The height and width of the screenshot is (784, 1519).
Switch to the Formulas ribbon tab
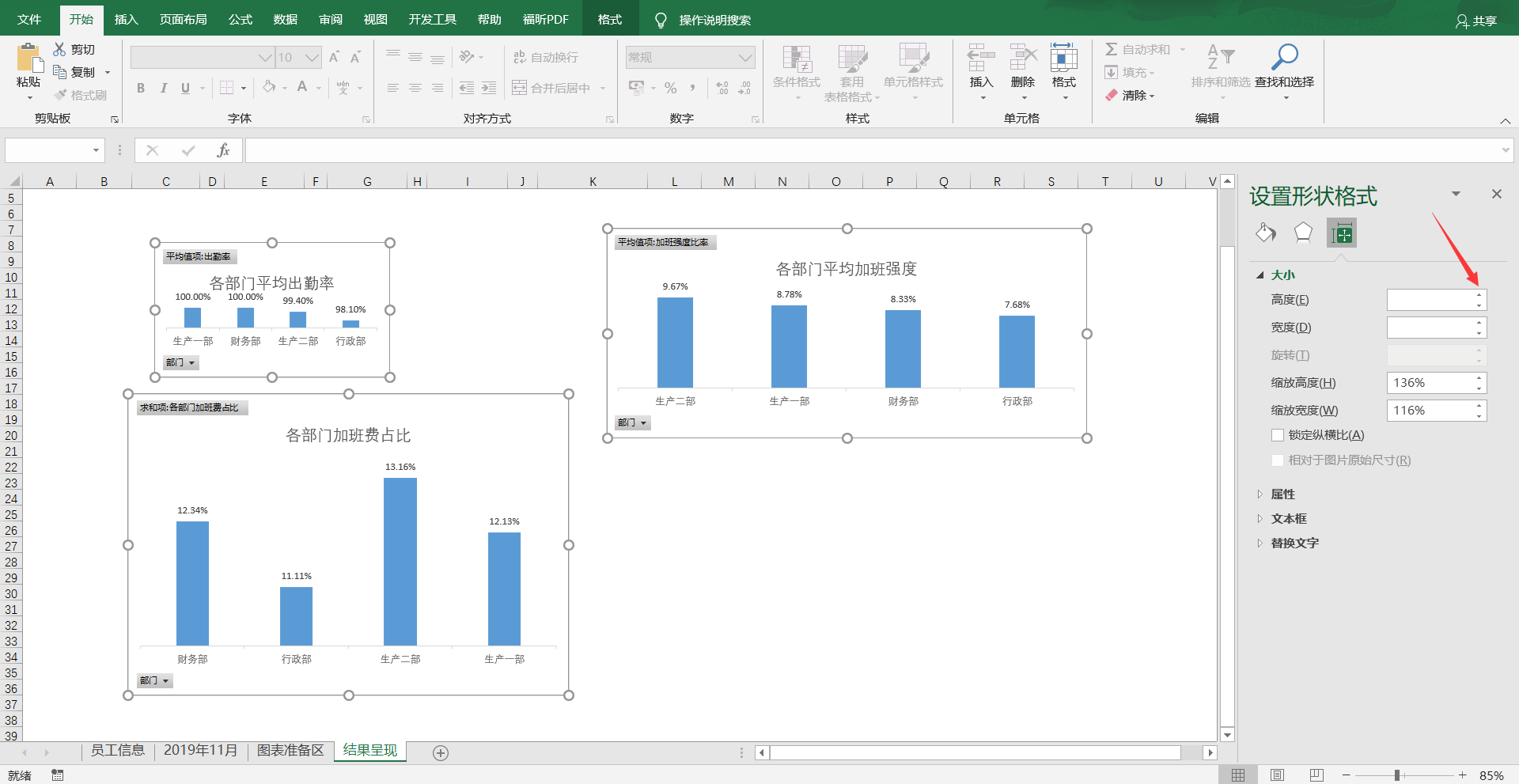coord(241,20)
